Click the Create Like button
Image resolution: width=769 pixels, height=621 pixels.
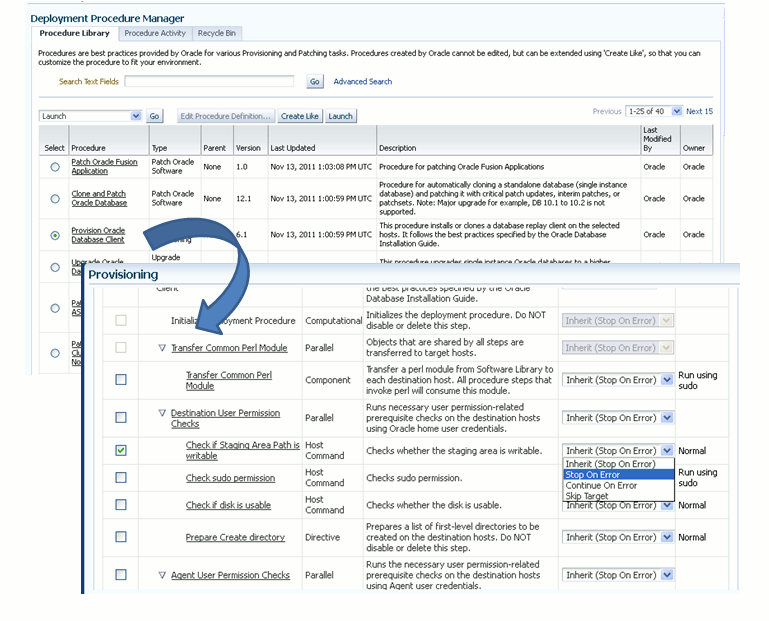(x=300, y=116)
